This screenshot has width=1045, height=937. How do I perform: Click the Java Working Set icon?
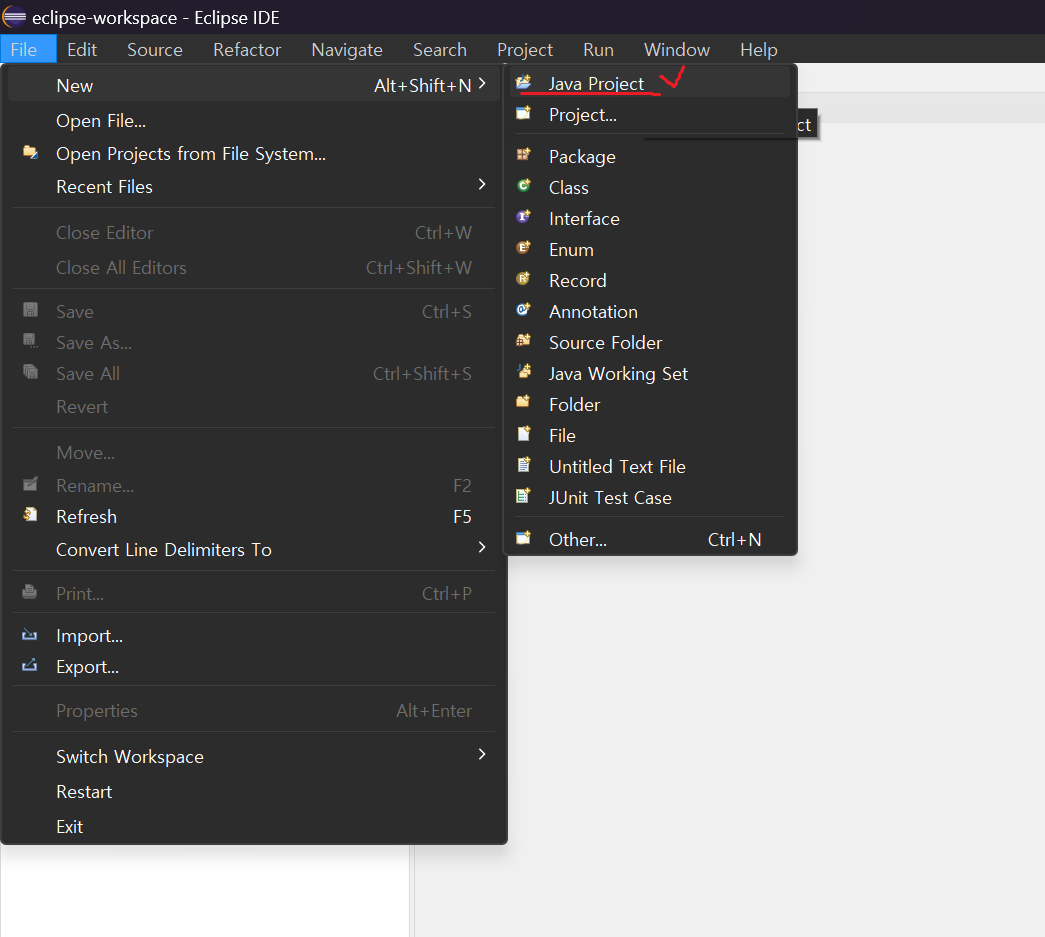click(x=524, y=371)
